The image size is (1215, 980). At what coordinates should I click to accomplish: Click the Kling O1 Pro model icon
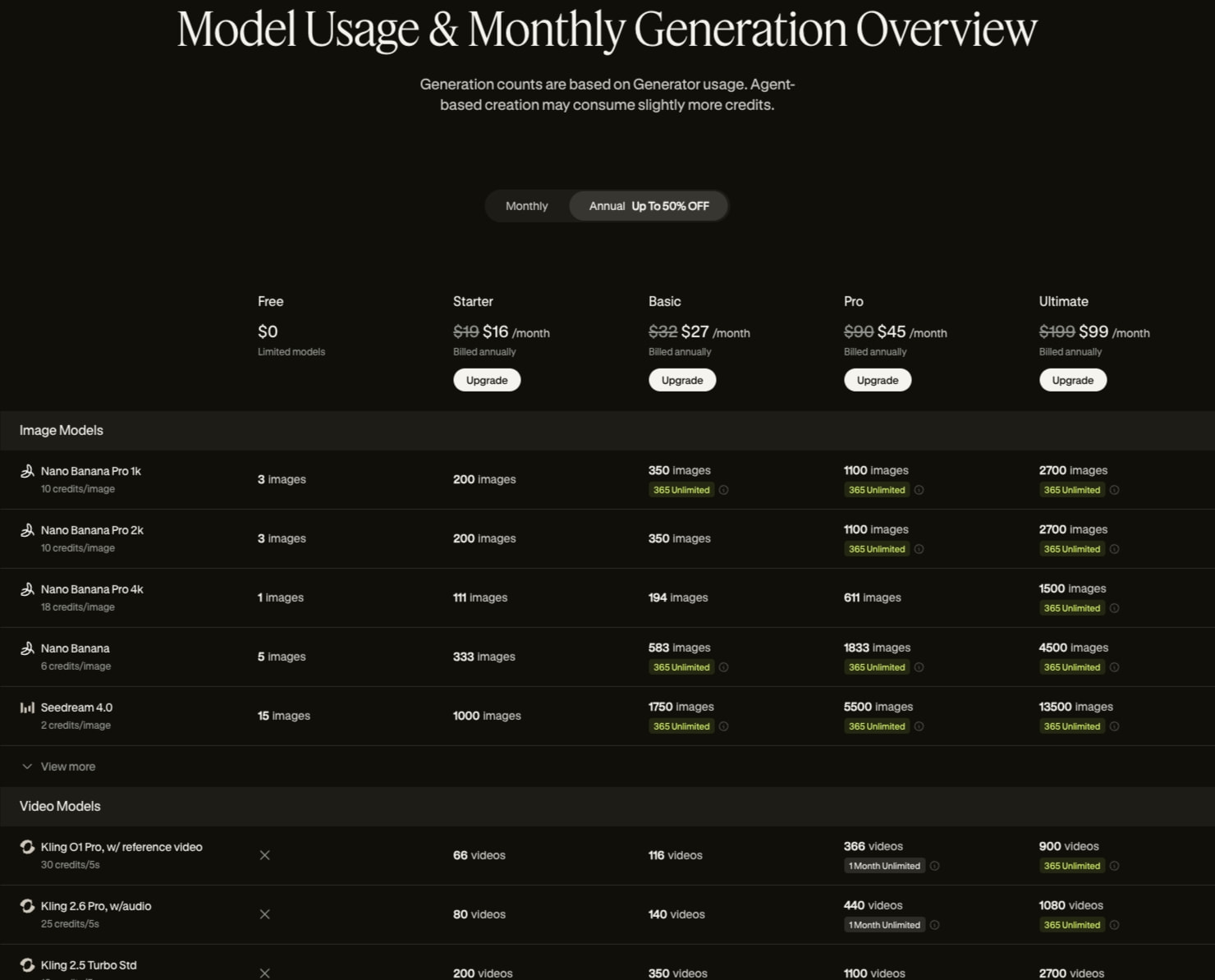tap(27, 847)
